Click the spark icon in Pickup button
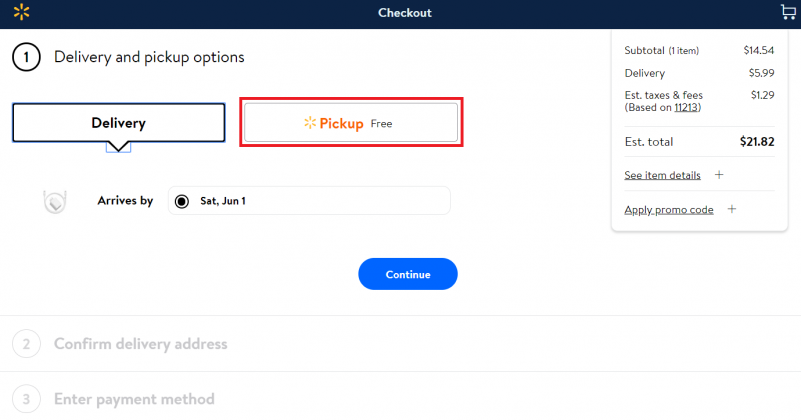This screenshot has height=420, width=801. click(x=310, y=123)
